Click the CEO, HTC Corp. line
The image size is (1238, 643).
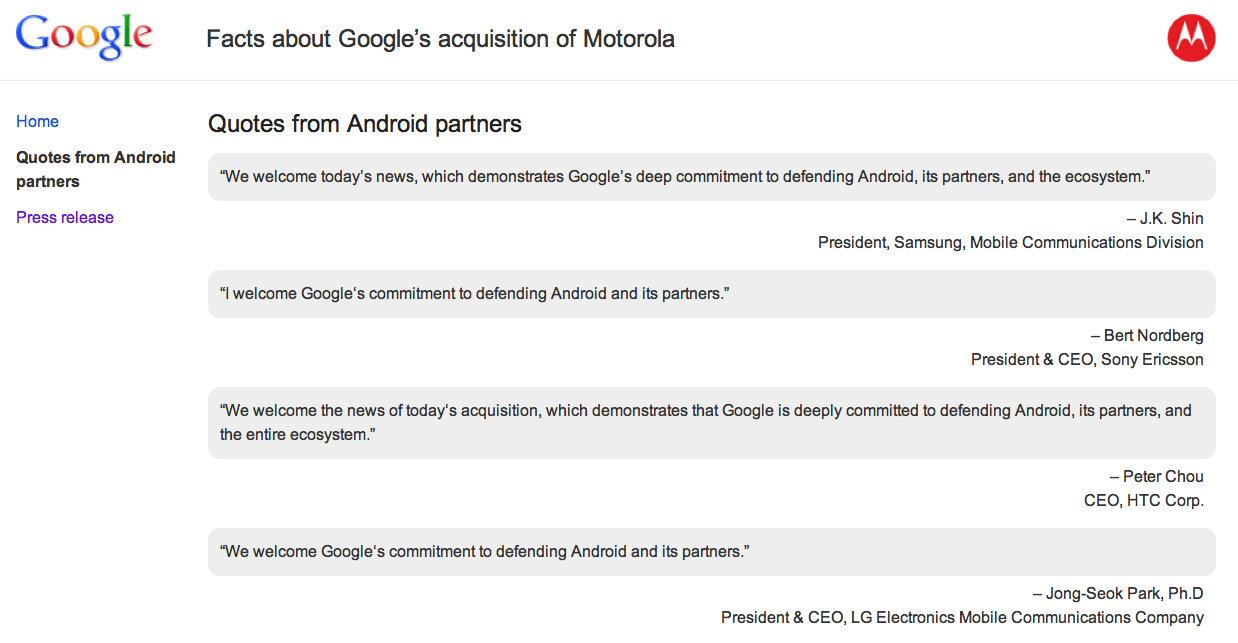click(1144, 500)
